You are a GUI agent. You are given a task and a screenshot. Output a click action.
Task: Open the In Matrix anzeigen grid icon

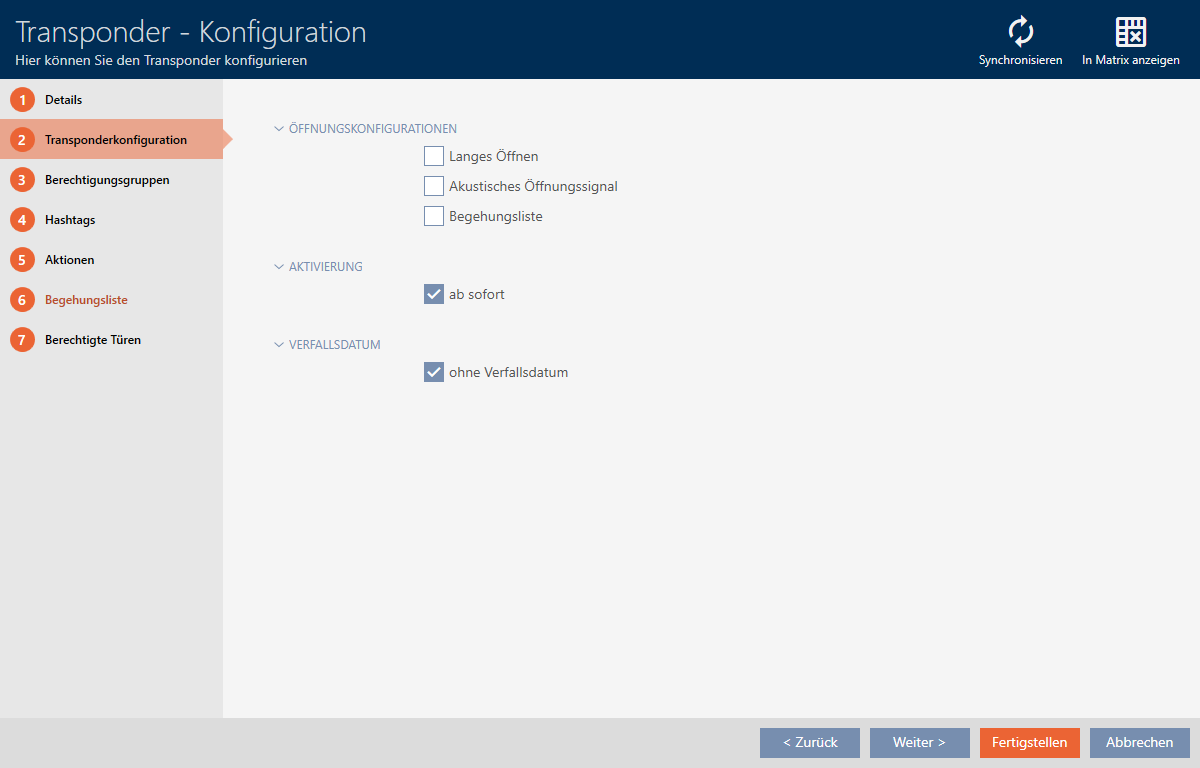tap(1130, 32)
